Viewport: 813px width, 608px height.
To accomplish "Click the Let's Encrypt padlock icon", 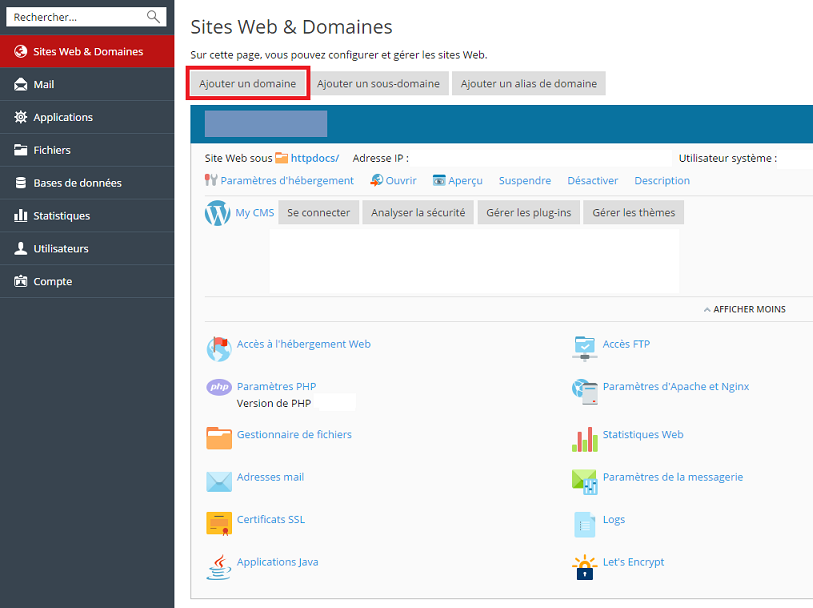I will coord(585,567).
